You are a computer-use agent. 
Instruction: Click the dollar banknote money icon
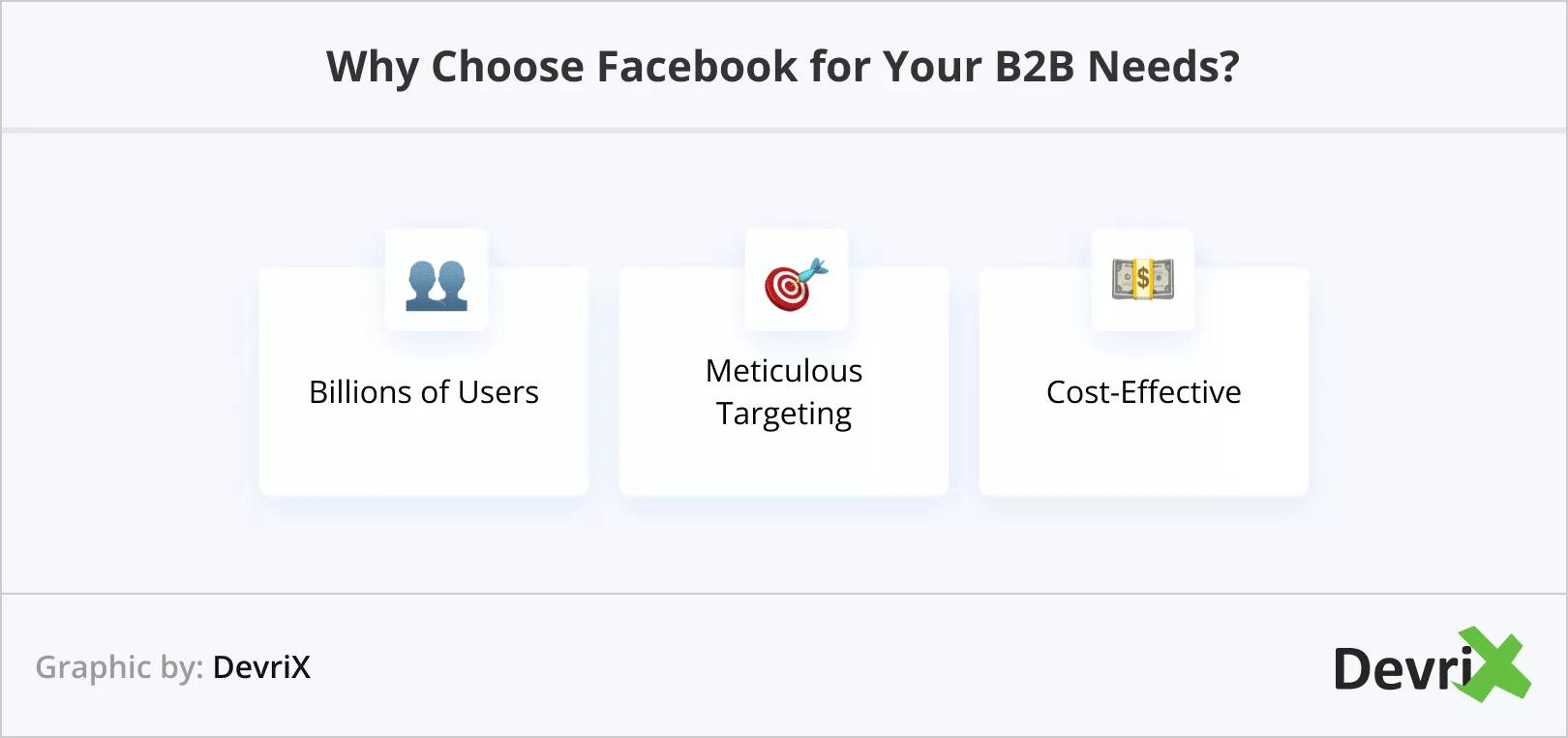[1143, 279]
